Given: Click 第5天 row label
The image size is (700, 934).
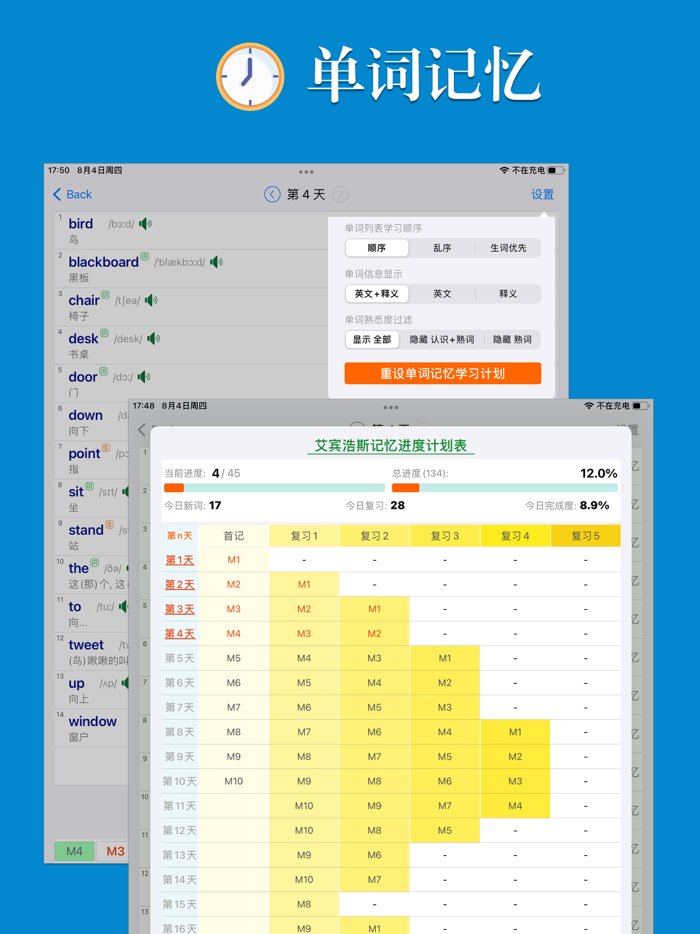Looking at the screenshot, I should [179, 658].
